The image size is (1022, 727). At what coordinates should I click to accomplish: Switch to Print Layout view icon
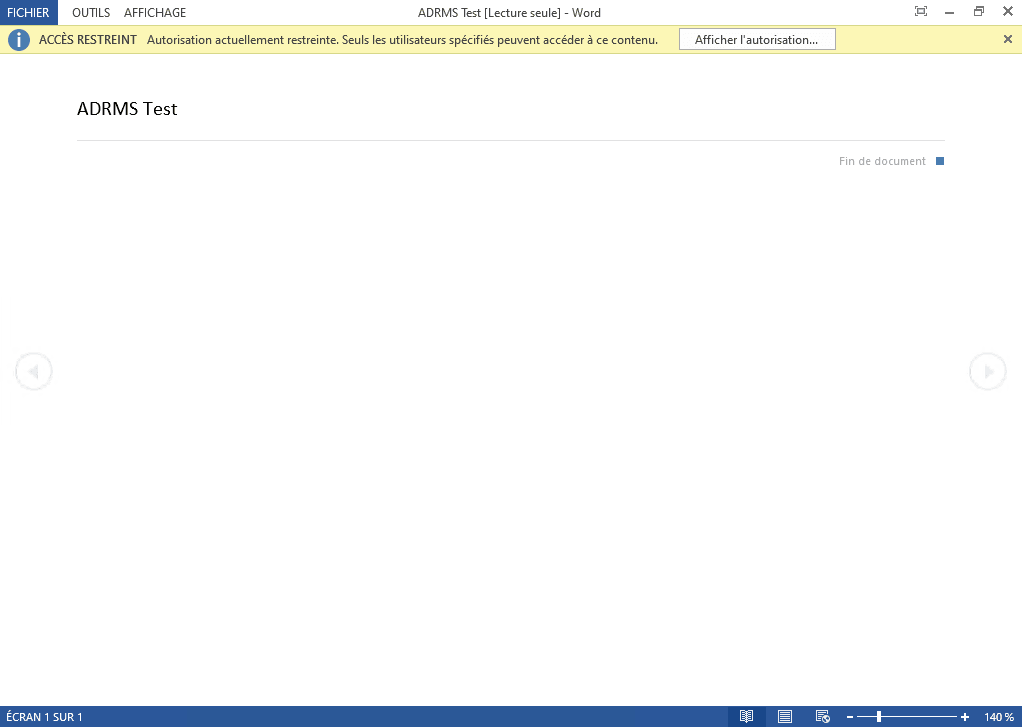pyautogui.click(x=785, y=717)
